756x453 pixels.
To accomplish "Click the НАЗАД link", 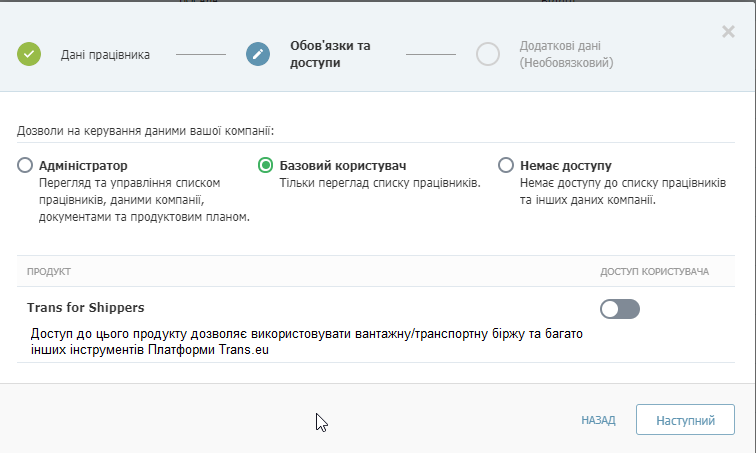I will pos(598,420).
